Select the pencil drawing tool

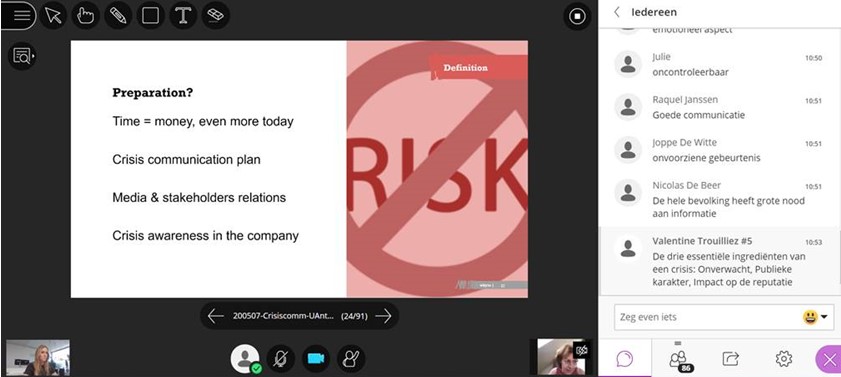[x=117, y=15]
